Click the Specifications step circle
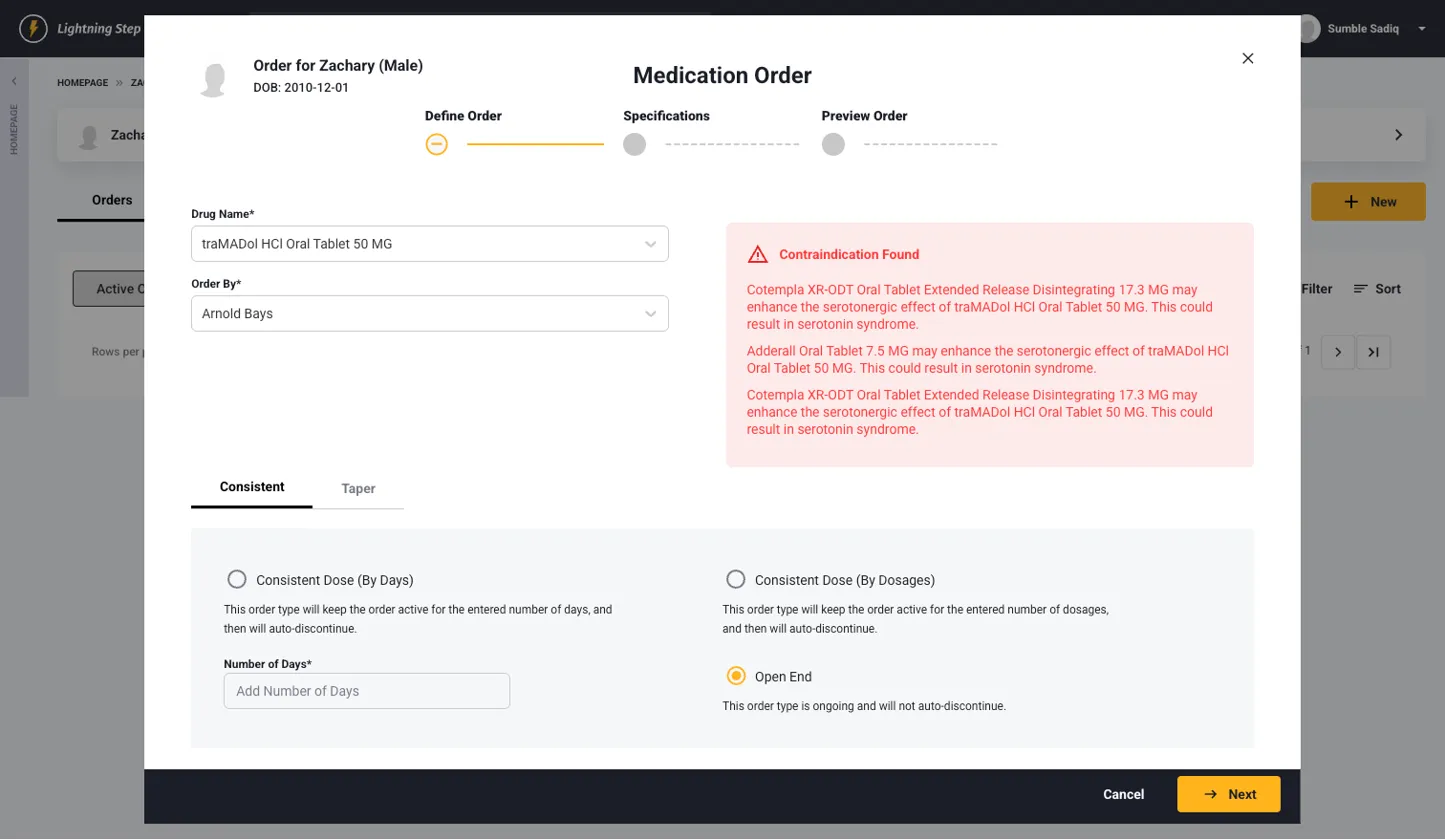 click(634, 144)
